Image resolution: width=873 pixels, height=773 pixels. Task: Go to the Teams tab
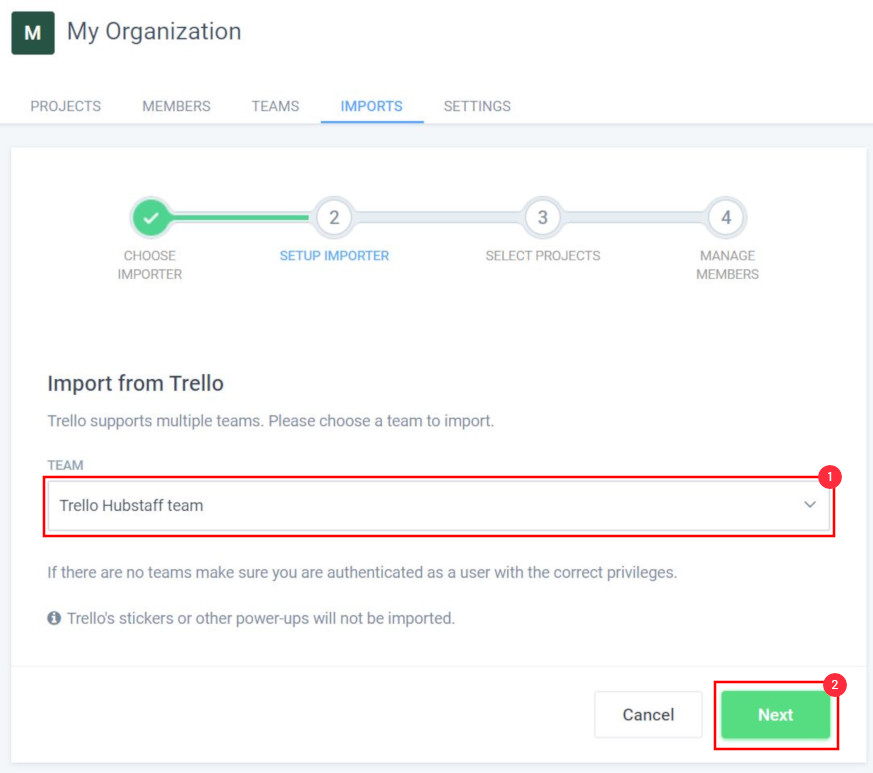click(x=275, y=106)
